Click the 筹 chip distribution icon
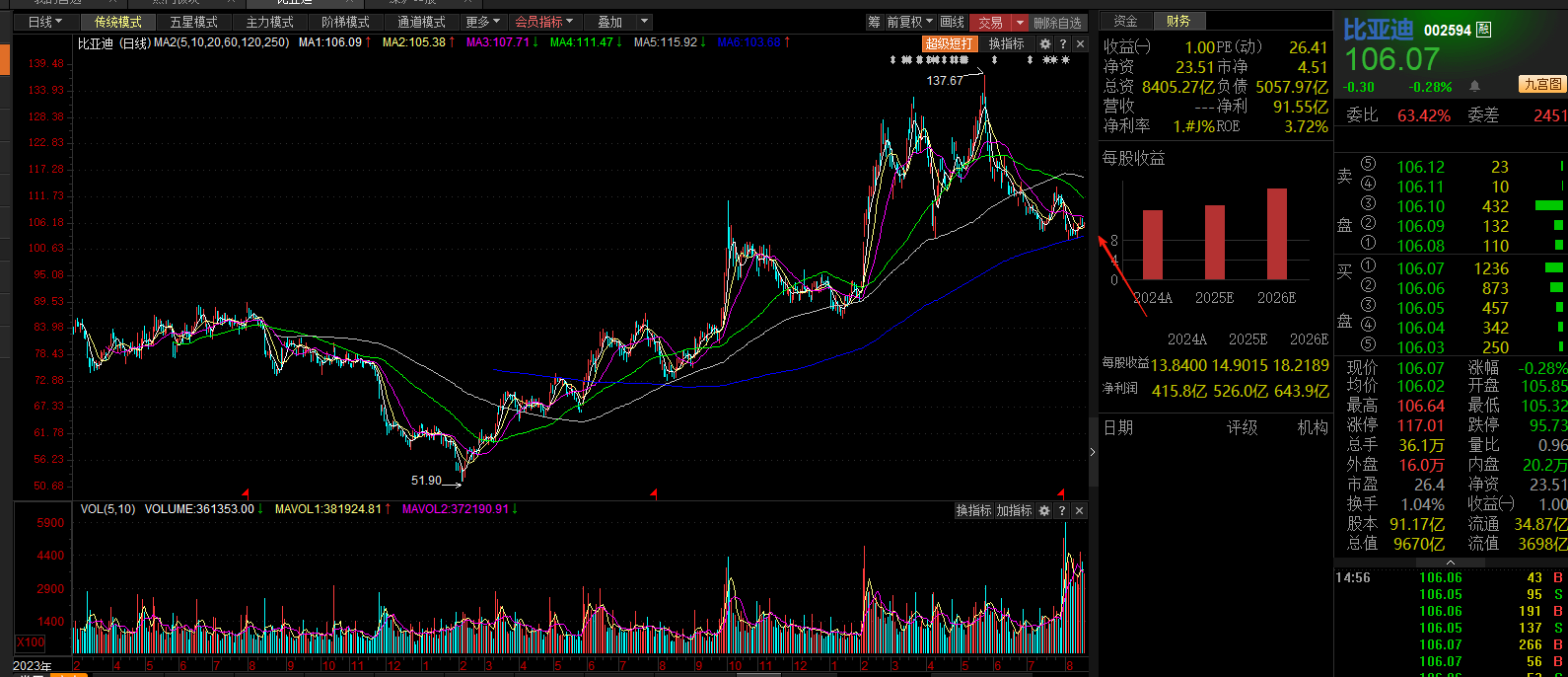1568x677 pixels. pyautogui.click(x=874, y=22)
